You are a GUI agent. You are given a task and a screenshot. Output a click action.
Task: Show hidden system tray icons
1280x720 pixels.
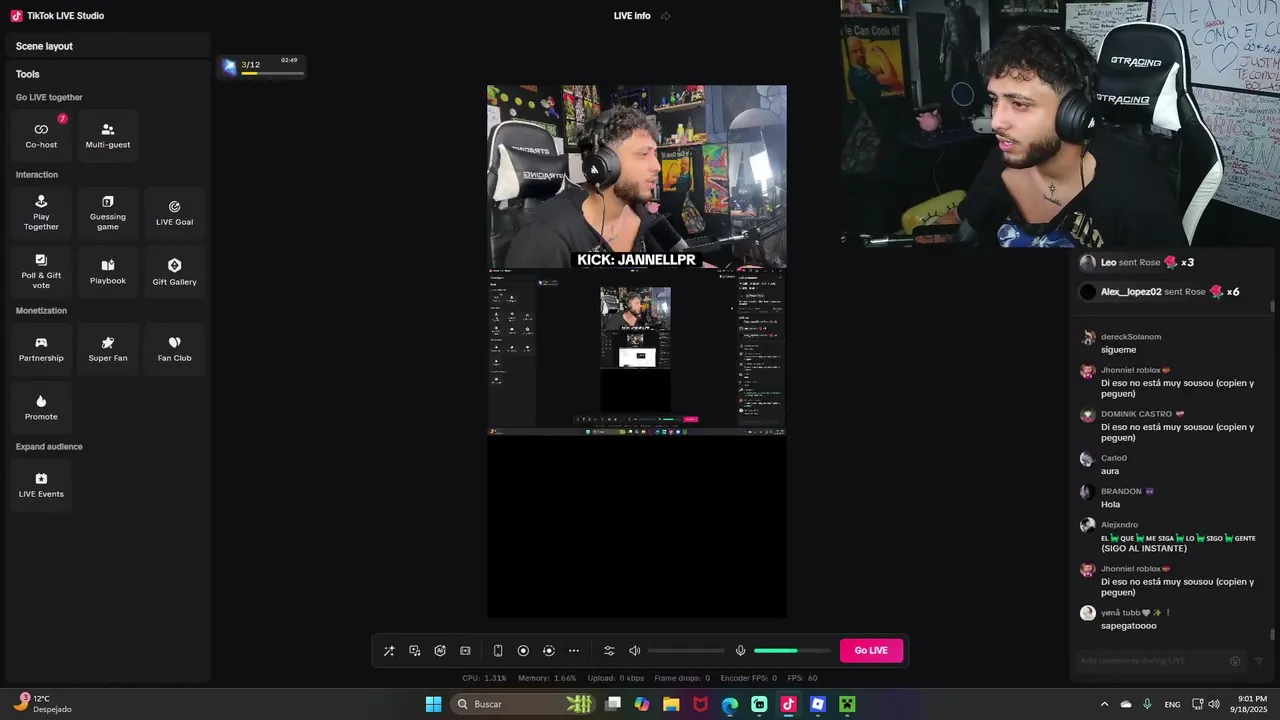pyautogui.click(x=1104, y=704)
